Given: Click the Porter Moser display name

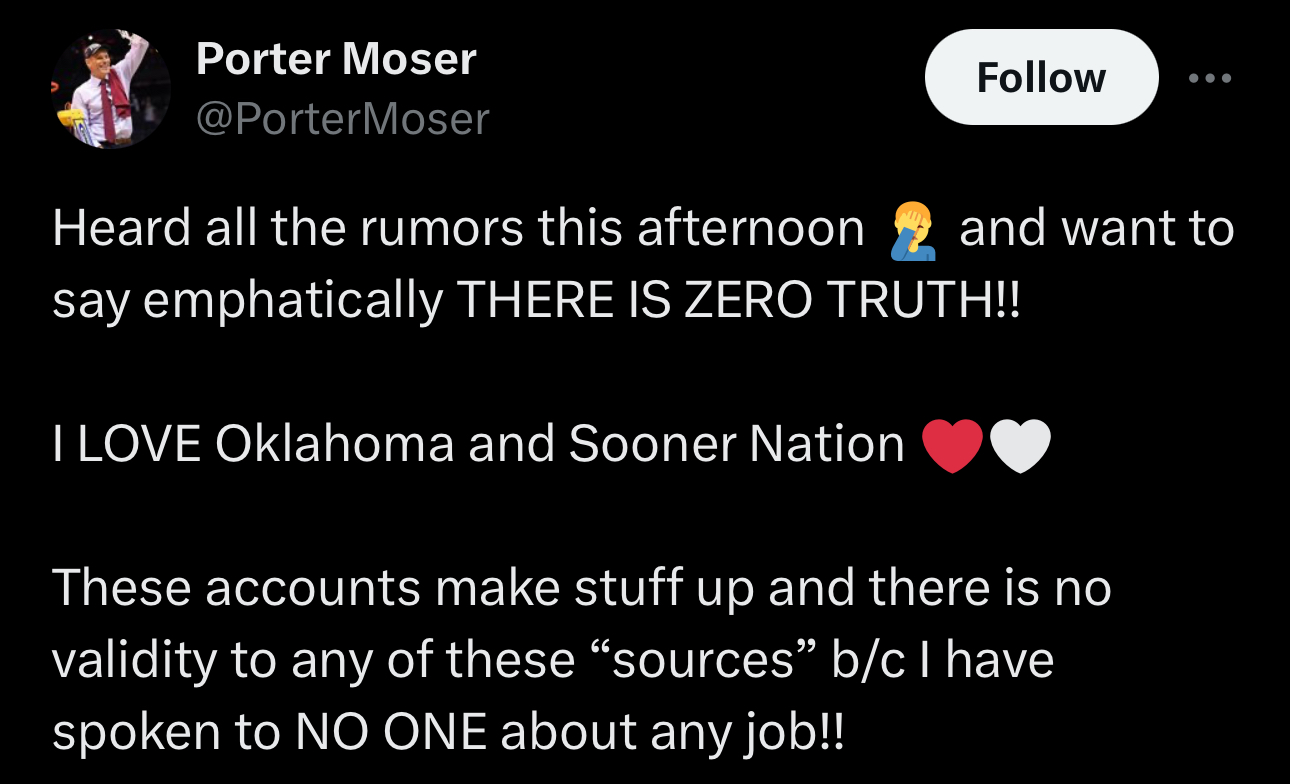Looking at the screenshot, I should click(336, 59).
